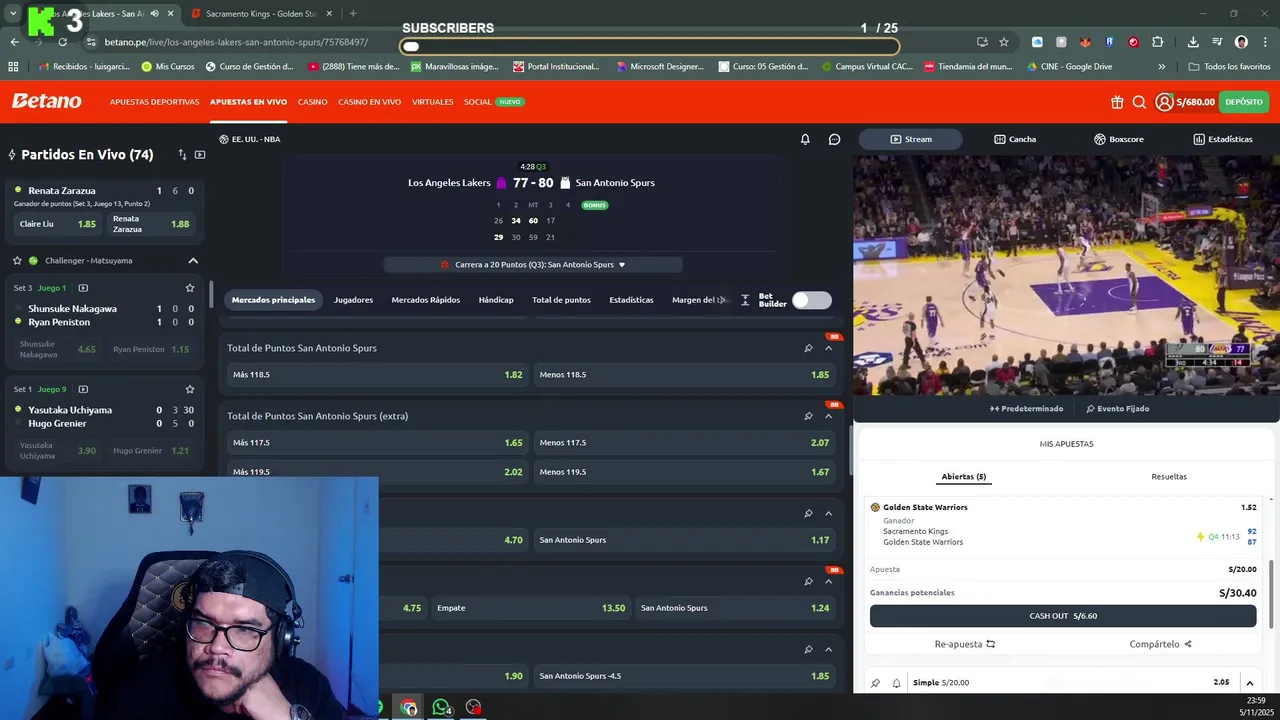Bookmark this page with the Chrome star icon
The image size is (1280, 720).
1004,42
